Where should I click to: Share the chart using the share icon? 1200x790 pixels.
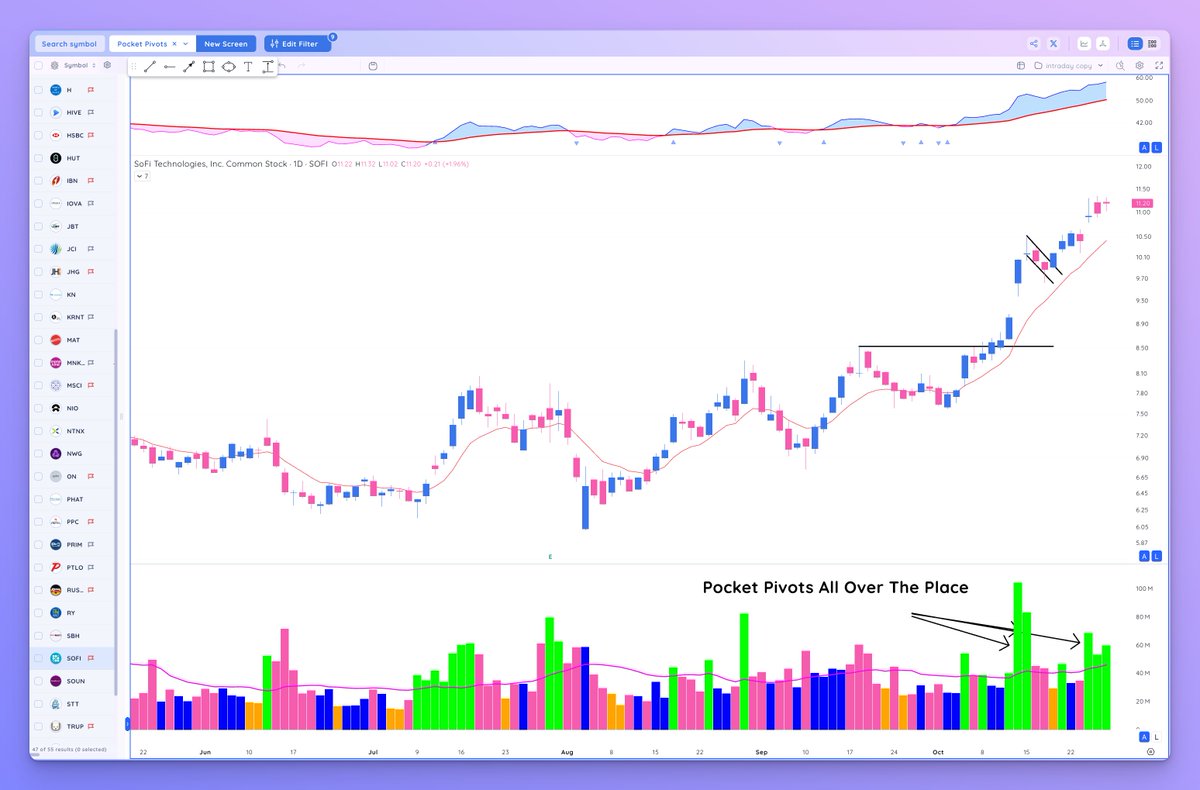(1034, 43)
